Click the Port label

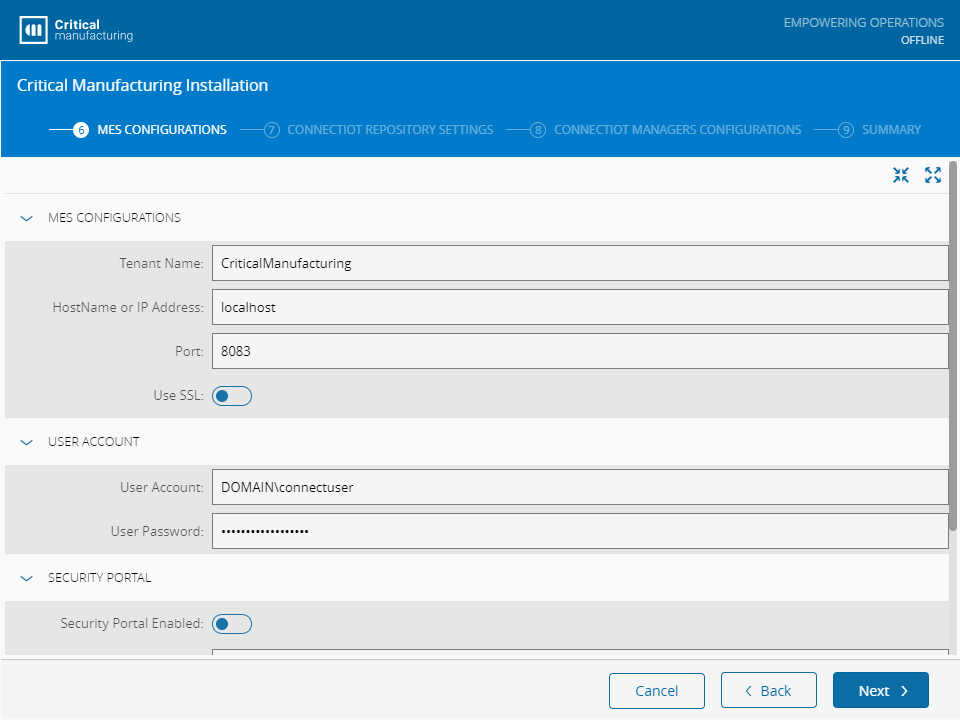pyautogui.click(x=189, y=351)
